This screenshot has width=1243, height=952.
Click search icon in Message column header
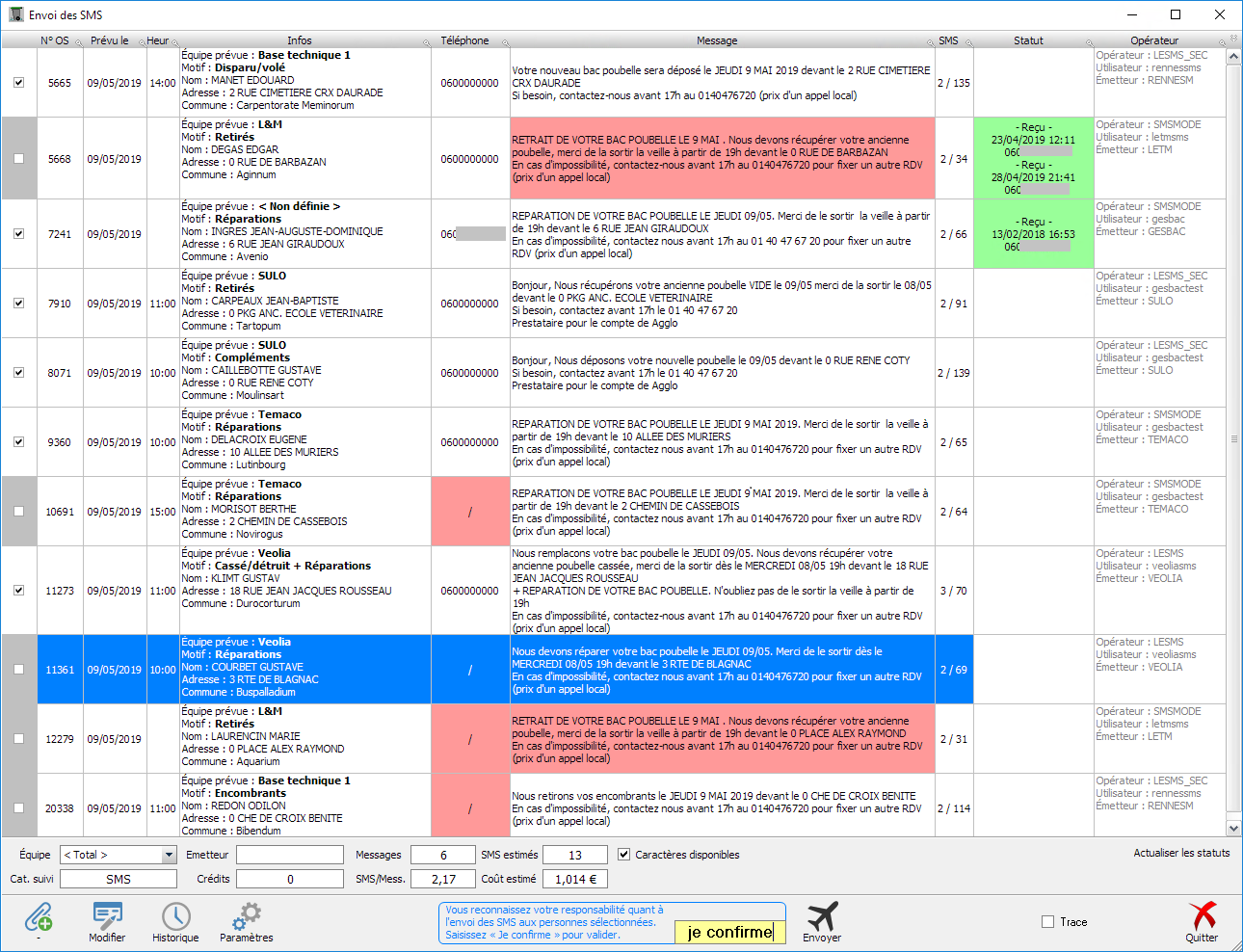pyautogui.click(x=931, y=42)
